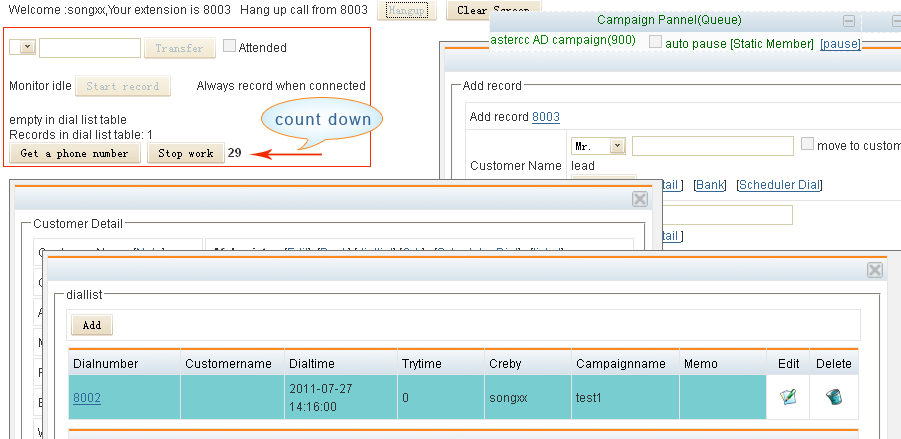Click the Edit icon for 8002 row
The height and width of the screenshot is (439, 901).
pos(788,397)
